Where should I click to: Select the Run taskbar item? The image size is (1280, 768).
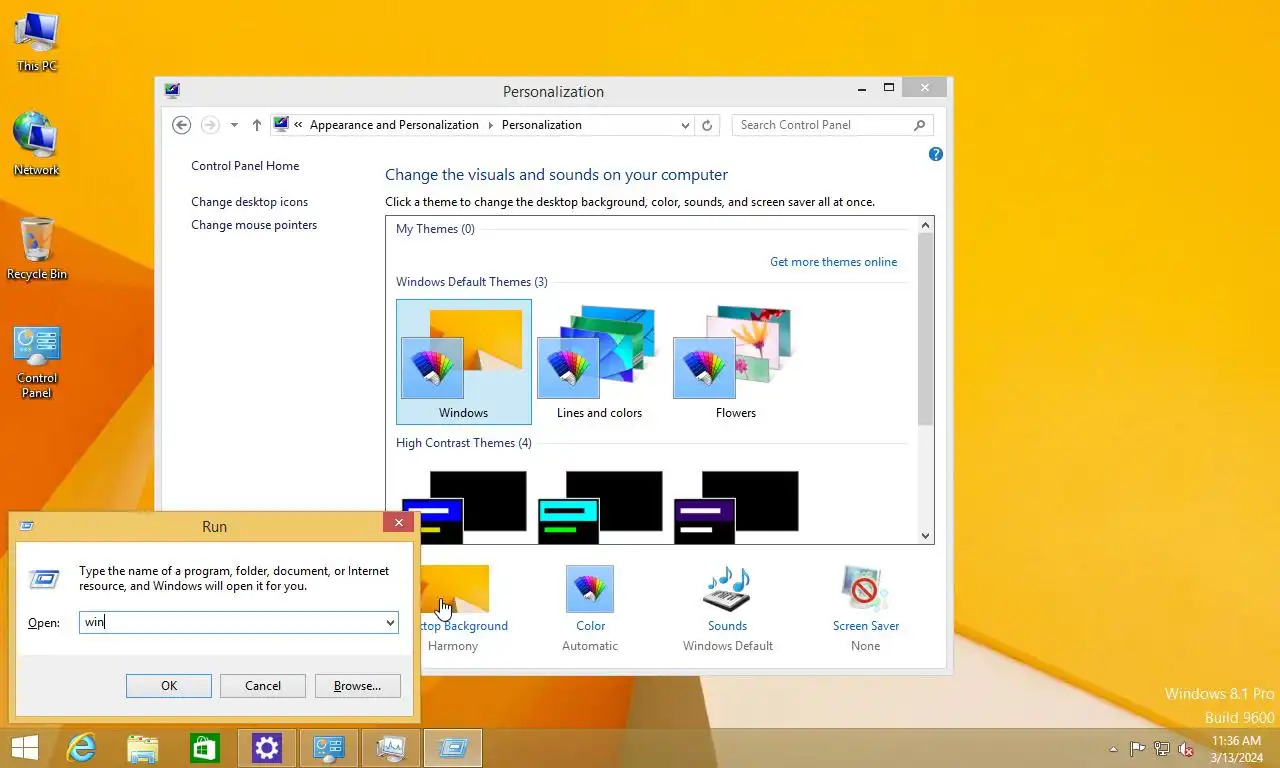pyautogui.click(x=453, y=748)
